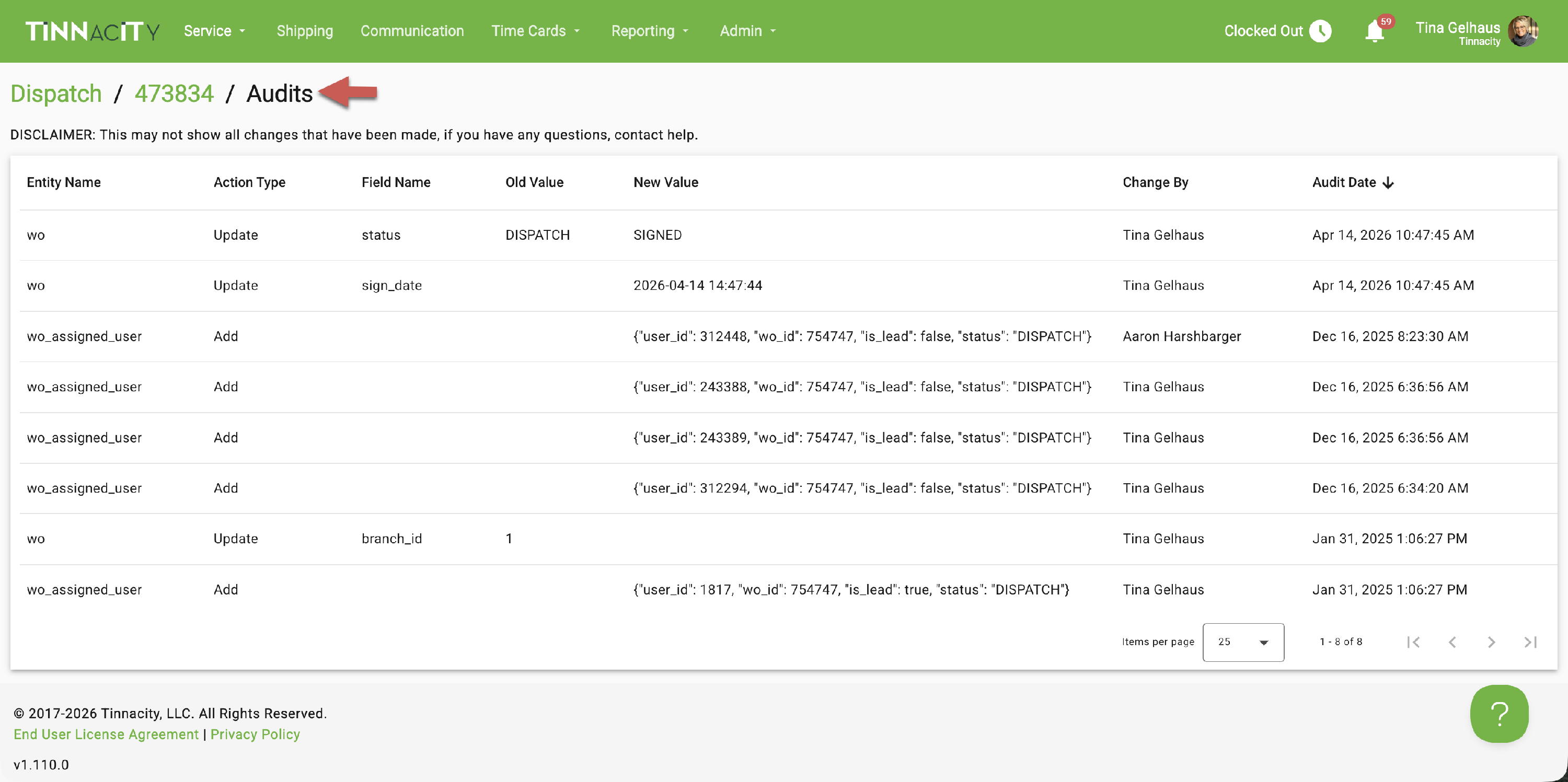Open the help question mark button
The height and width of the screenshot is (782, 1568).
(1498, 713)
